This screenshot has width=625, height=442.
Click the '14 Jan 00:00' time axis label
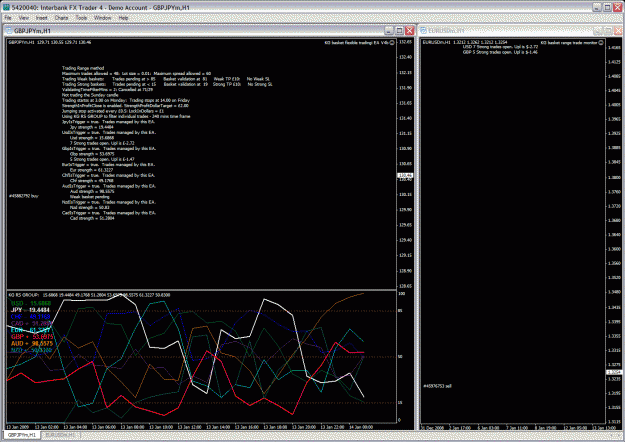361,427
